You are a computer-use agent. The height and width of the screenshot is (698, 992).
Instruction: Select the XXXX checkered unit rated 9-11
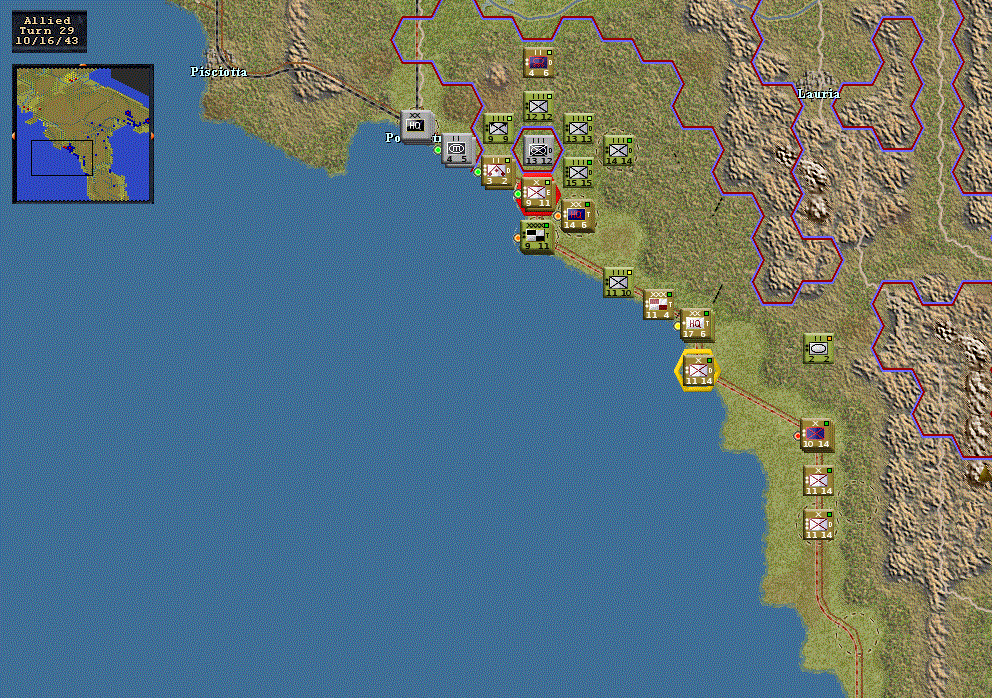tap(537, 237)
